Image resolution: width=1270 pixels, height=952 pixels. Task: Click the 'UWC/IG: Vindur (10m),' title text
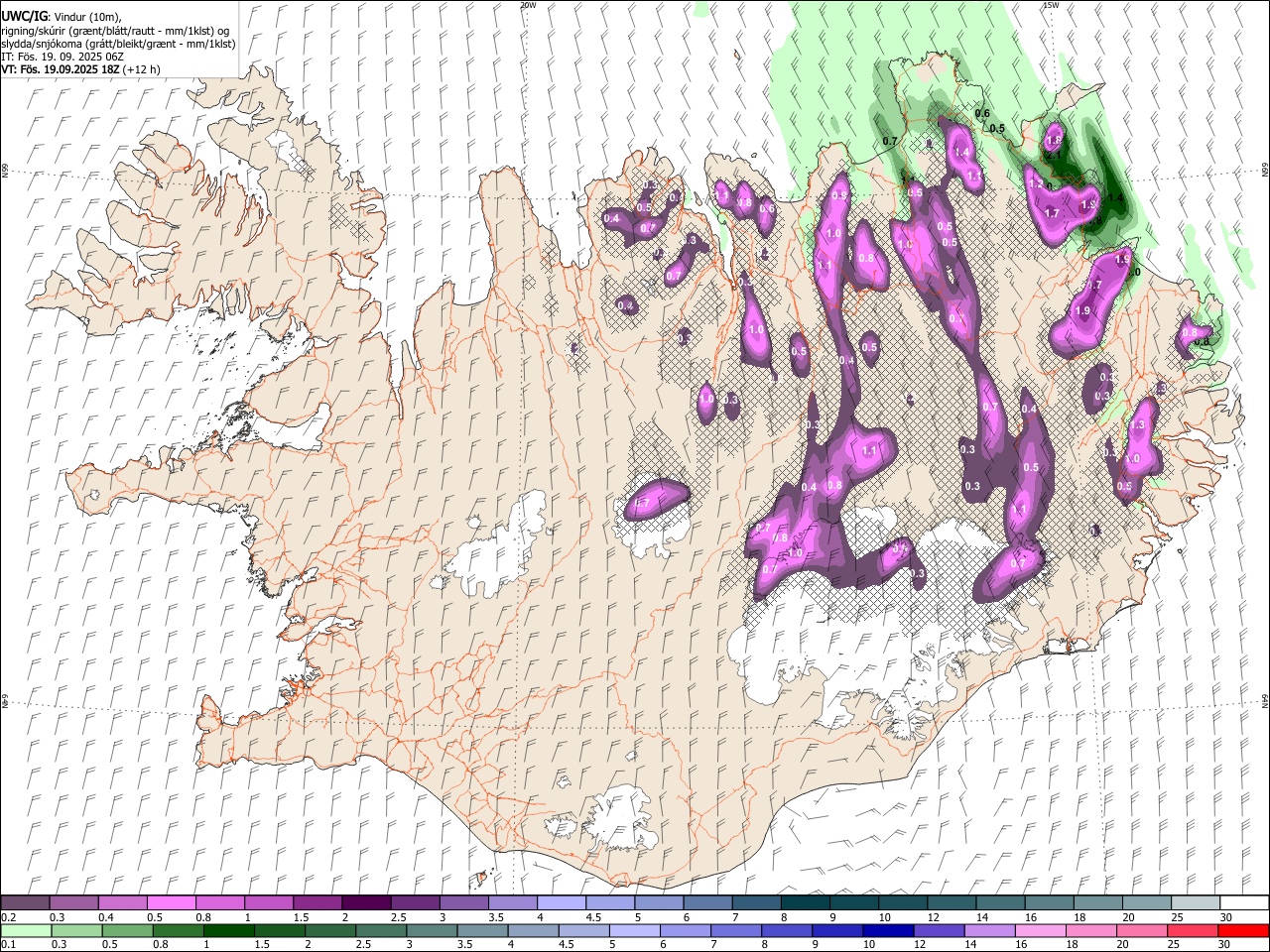pos(62,17)
